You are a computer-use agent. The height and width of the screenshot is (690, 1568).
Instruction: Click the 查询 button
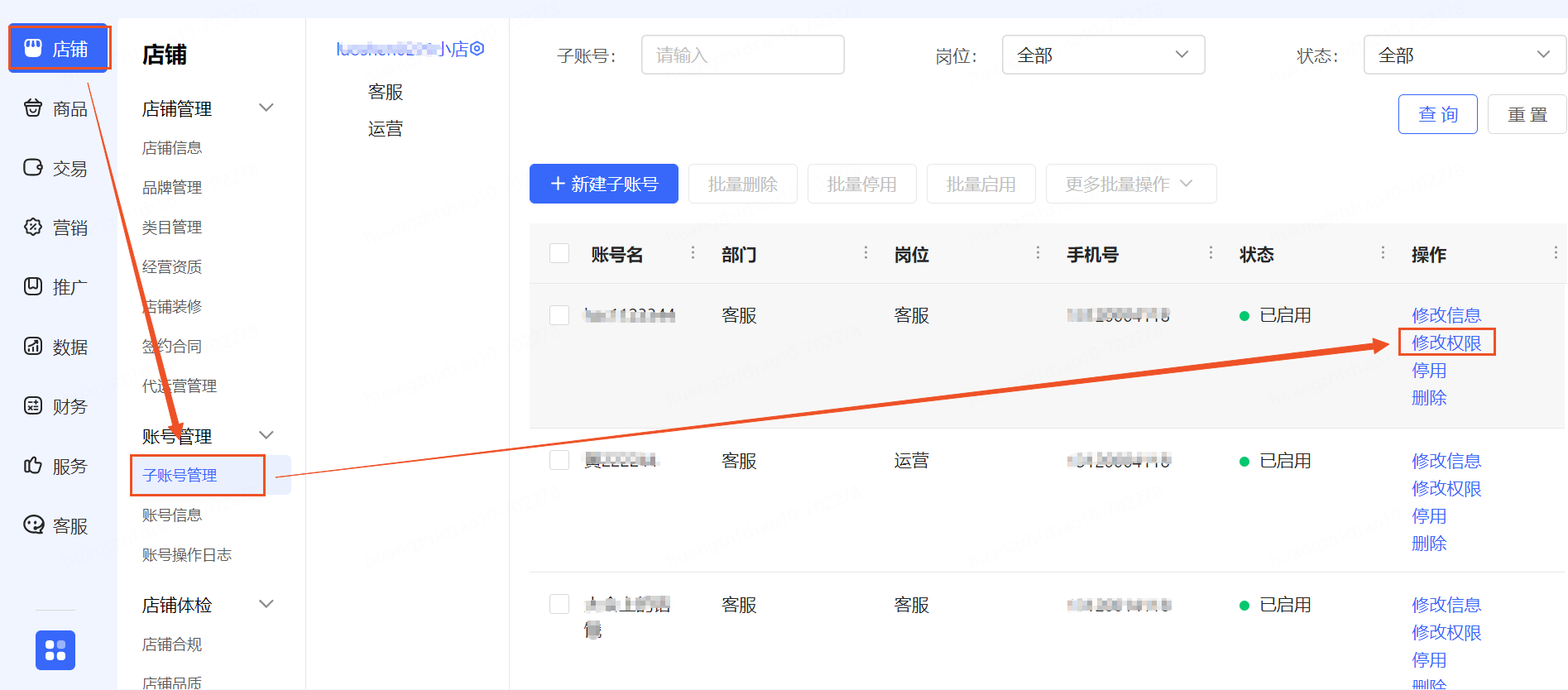(x=1438, y=114)
